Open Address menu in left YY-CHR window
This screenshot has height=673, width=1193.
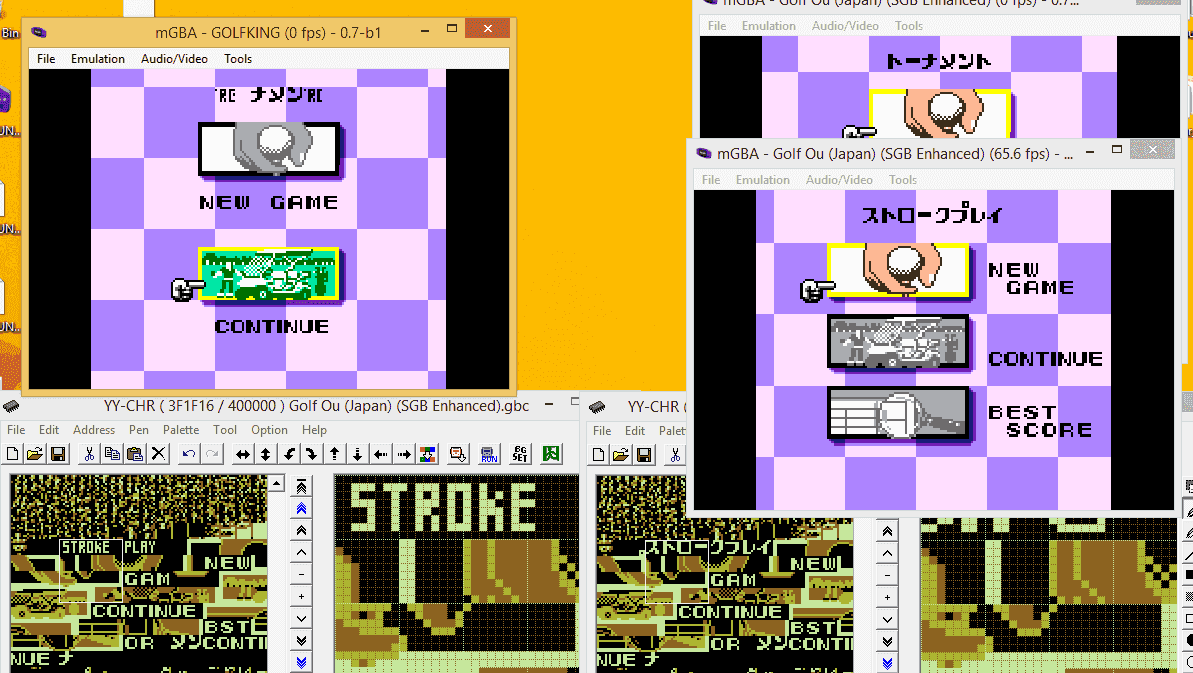coord(94,430)
